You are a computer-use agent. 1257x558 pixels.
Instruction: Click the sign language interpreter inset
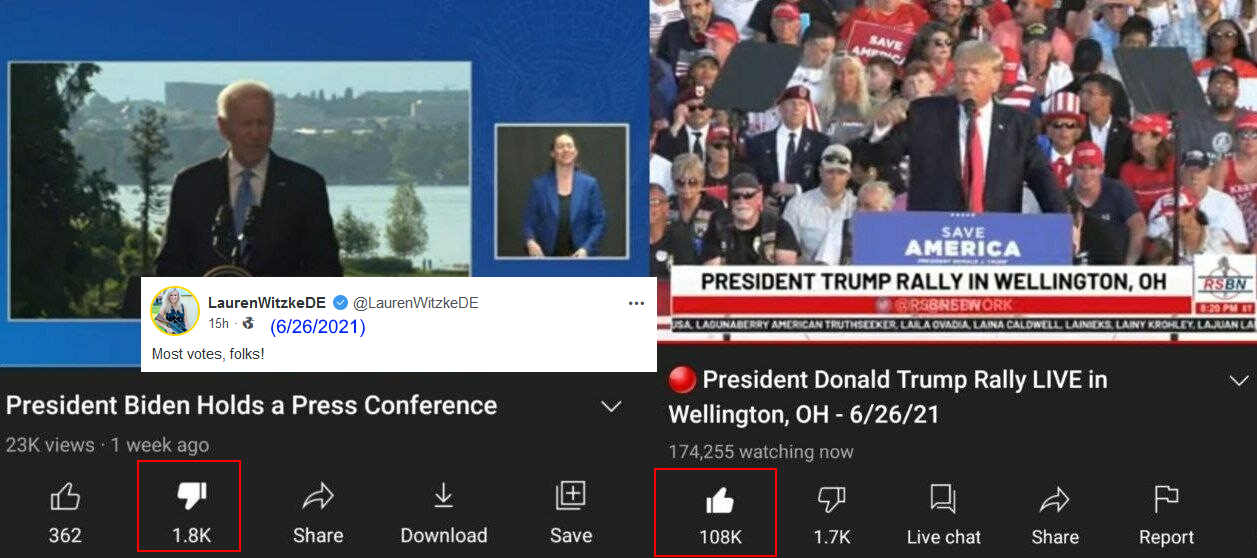point(561,191)
